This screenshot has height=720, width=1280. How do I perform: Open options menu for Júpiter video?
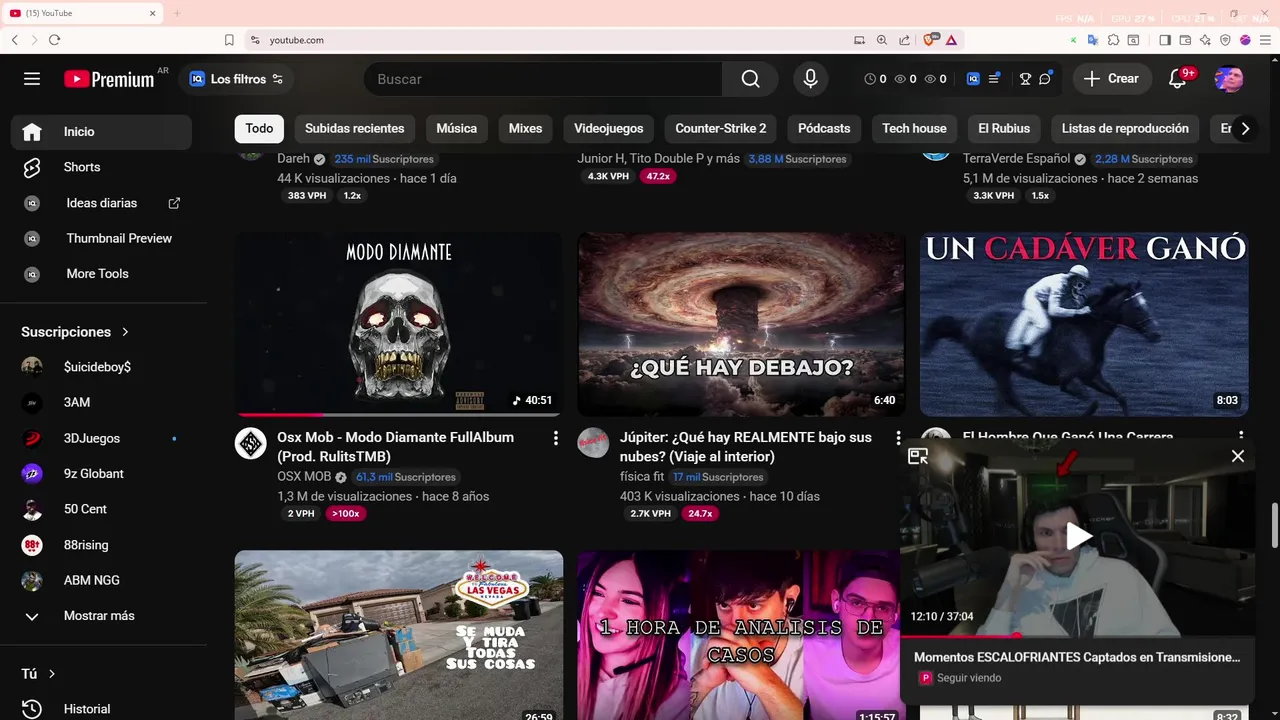[898, 438]
